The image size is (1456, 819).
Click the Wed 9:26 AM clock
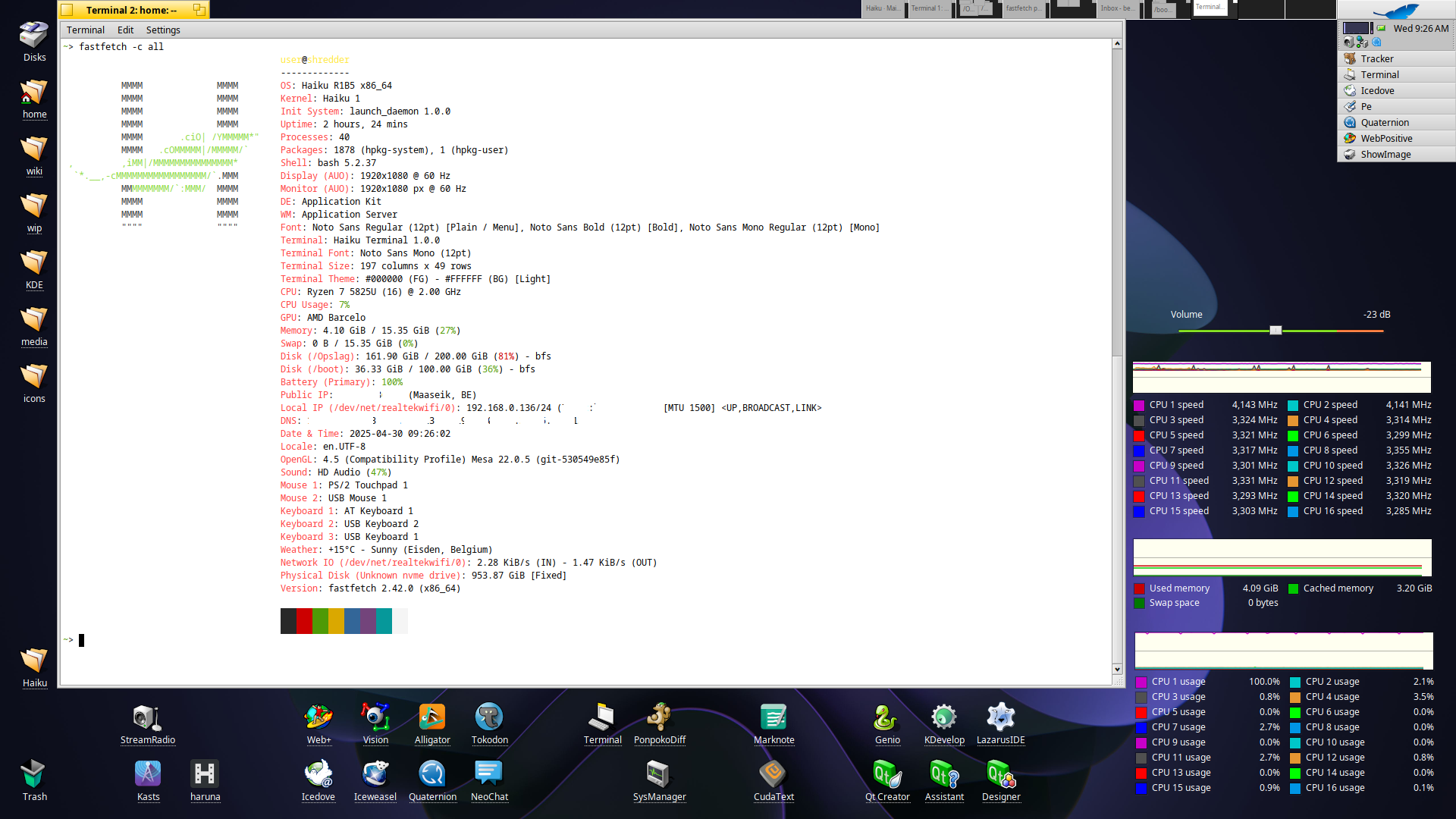(1420, 28)
